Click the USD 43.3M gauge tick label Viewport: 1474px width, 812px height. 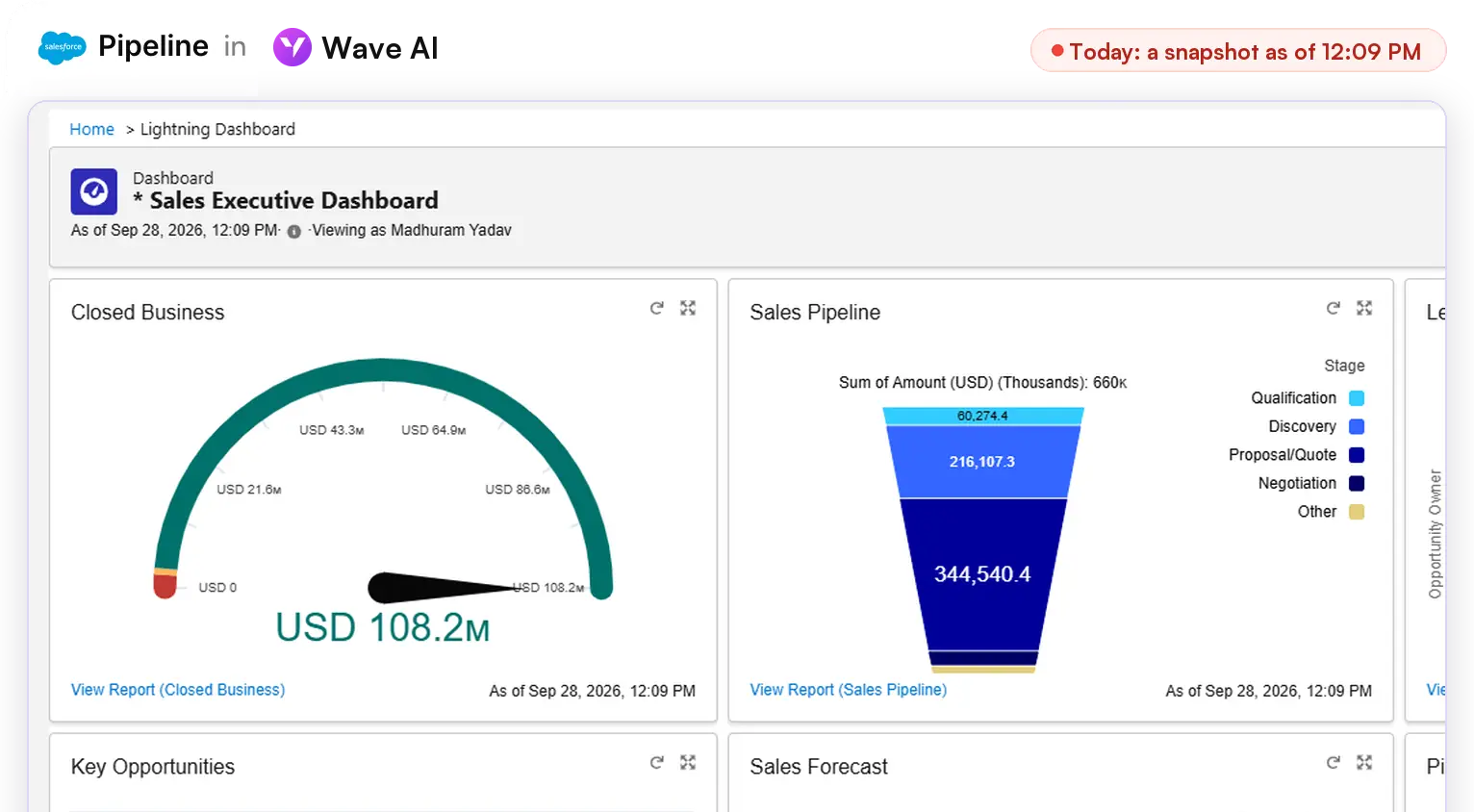pyautogui.click(x=332, y=430)
